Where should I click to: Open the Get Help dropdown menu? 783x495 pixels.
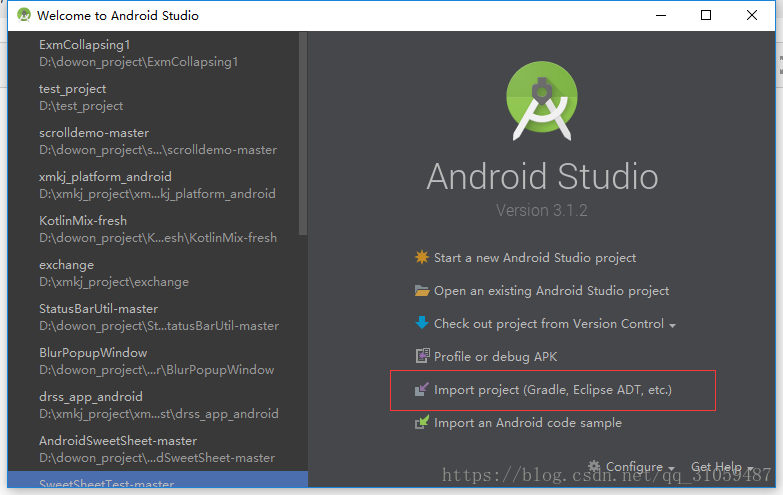coord(722,467)
